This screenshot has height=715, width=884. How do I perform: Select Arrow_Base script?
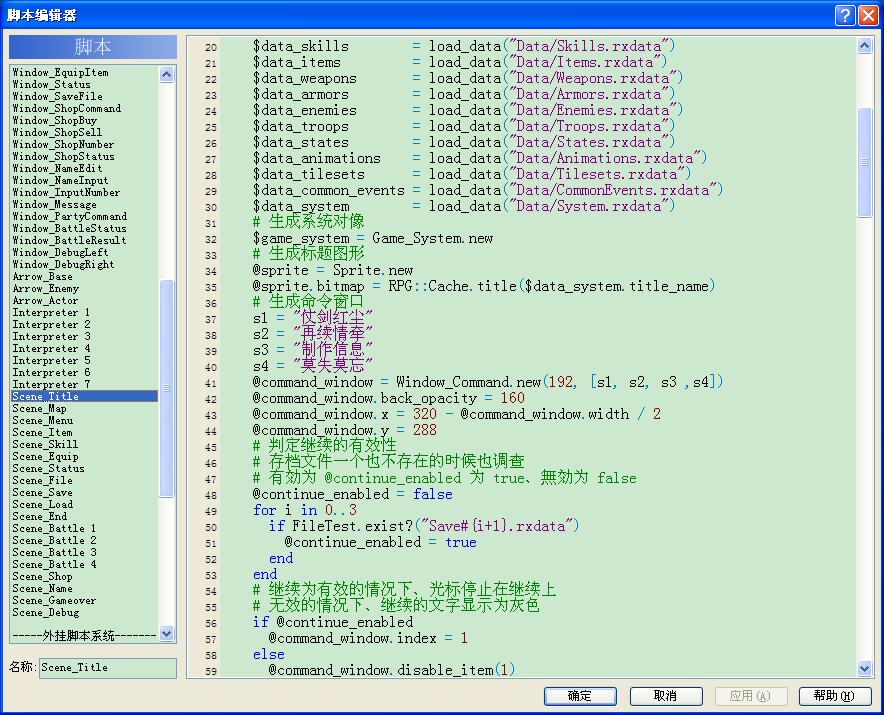point(42,276)
